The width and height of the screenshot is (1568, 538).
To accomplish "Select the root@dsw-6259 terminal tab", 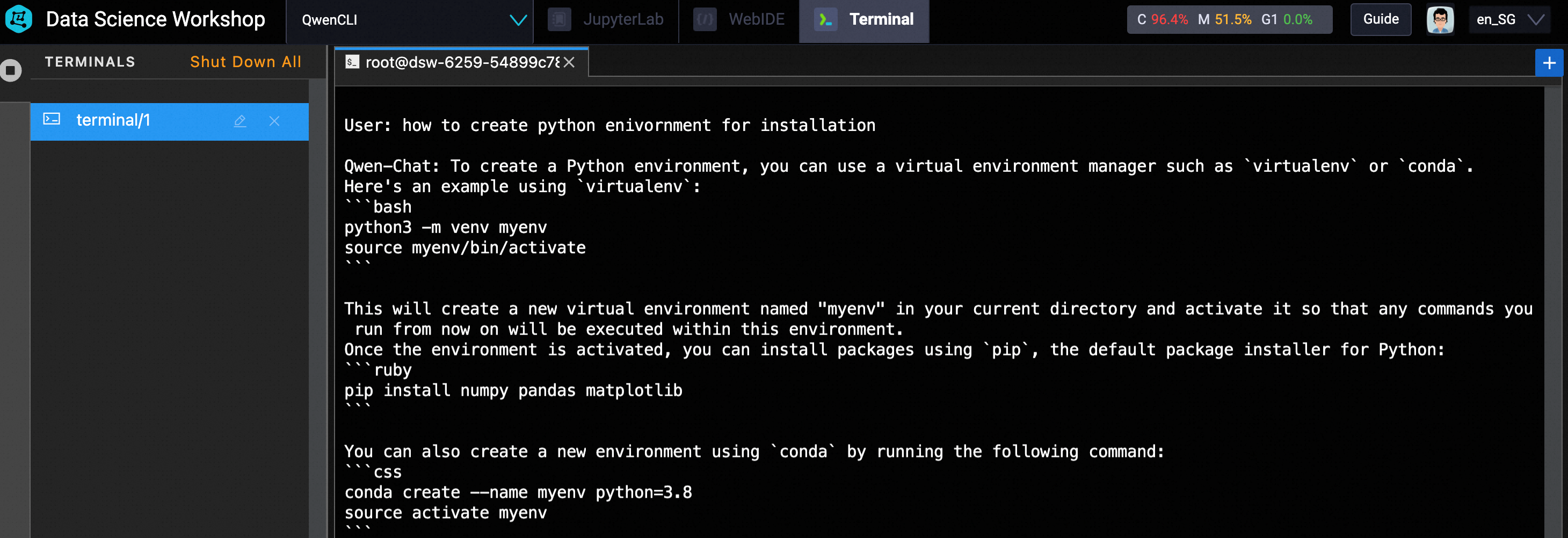I will (461, 62).
